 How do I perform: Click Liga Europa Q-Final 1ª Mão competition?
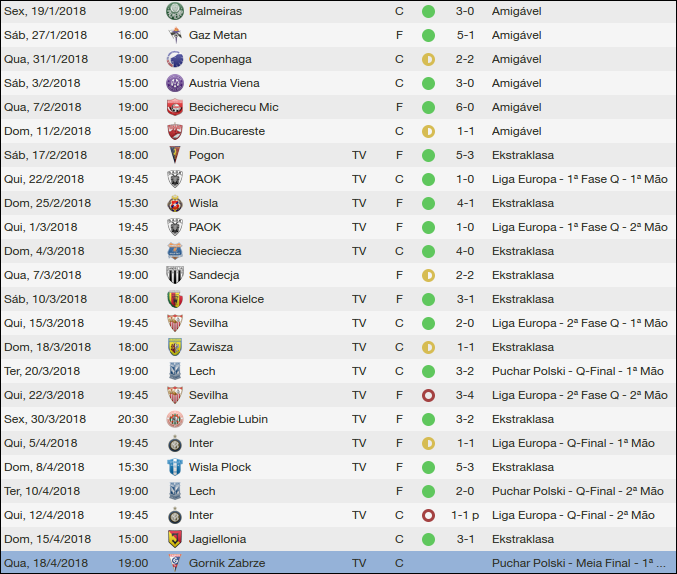pyautogui.click(x=573, y=443)
